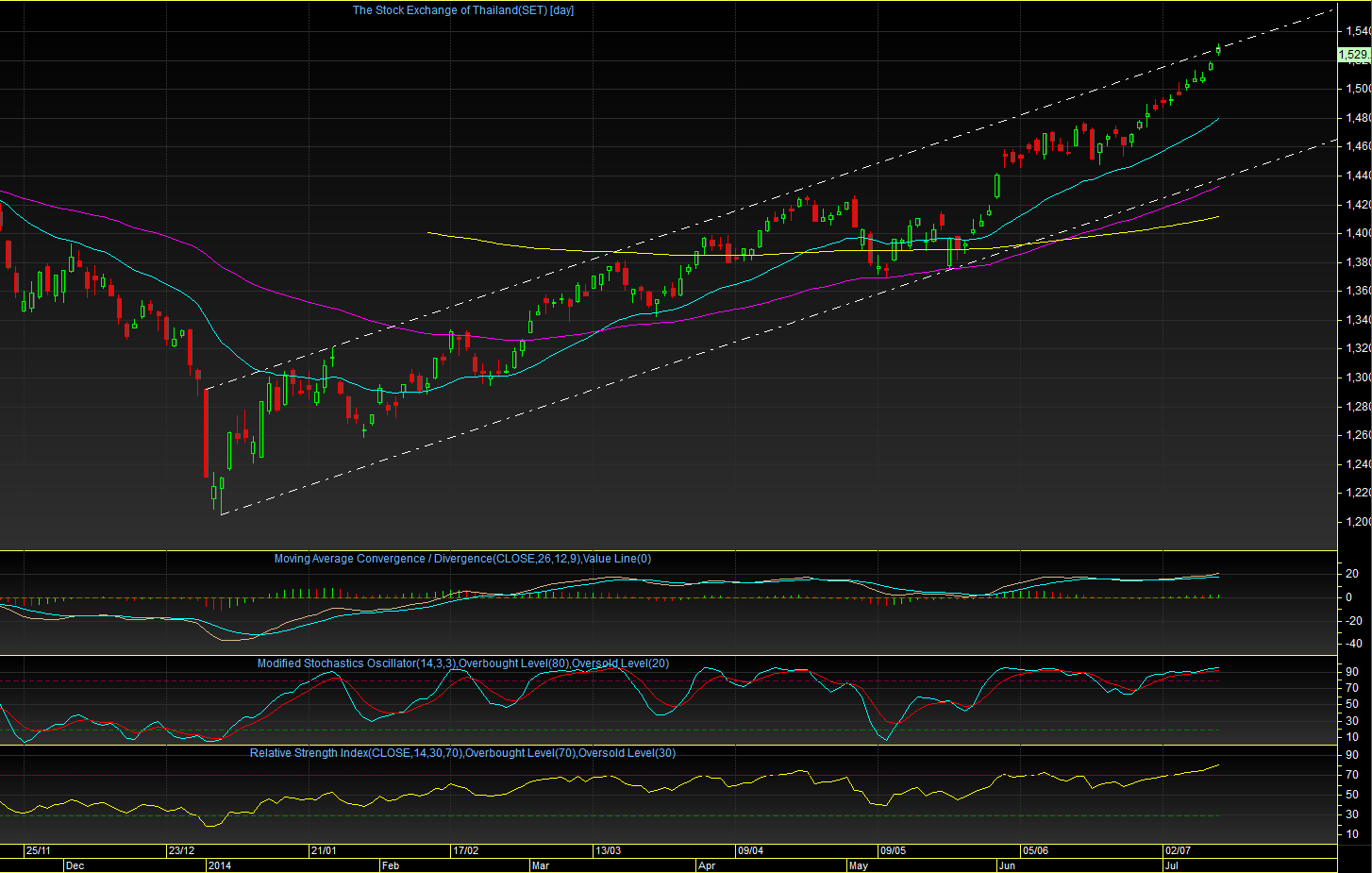
Task: Select the Jul month label on the time axis
Action: click(1171, 865)
